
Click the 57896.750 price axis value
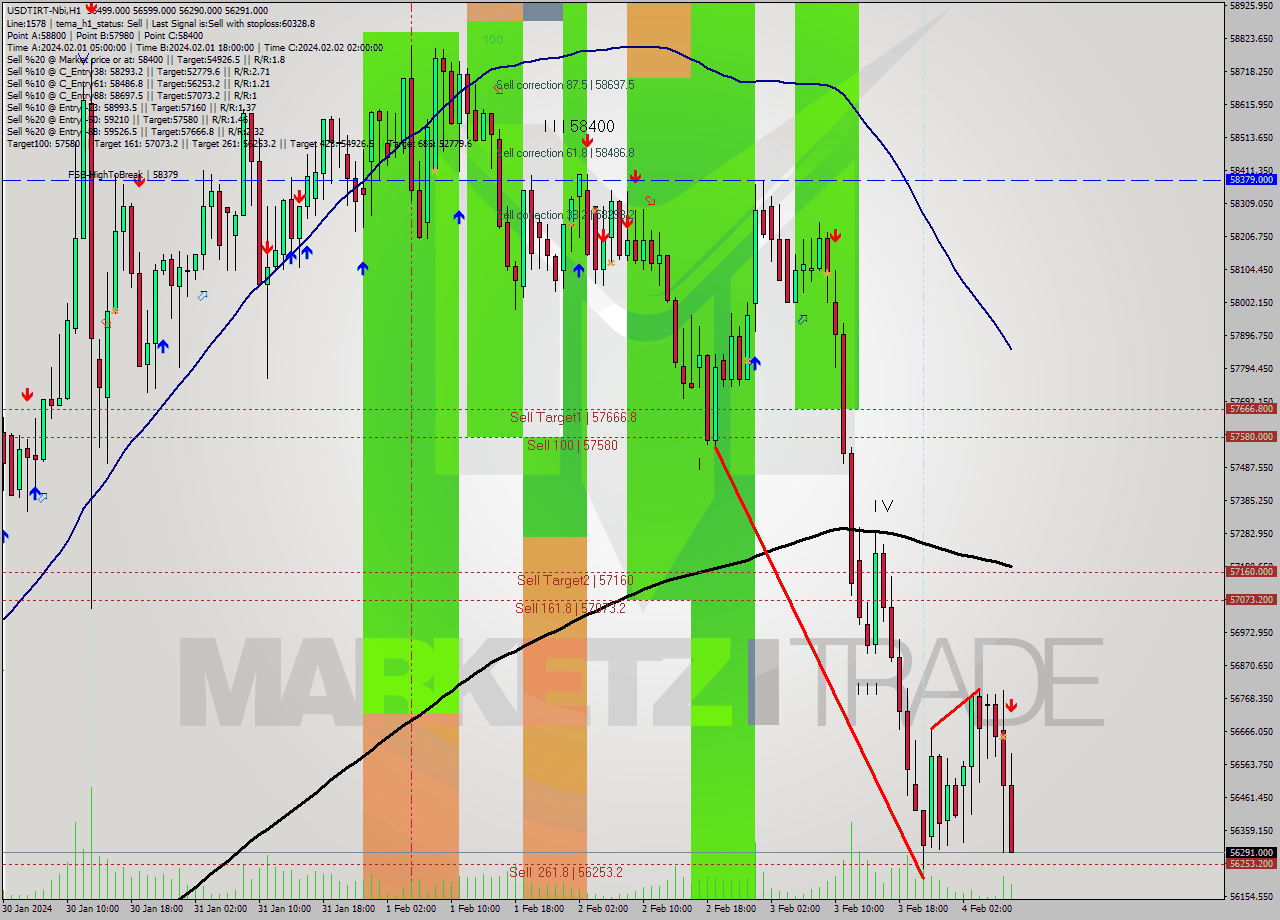[1251, 336]
